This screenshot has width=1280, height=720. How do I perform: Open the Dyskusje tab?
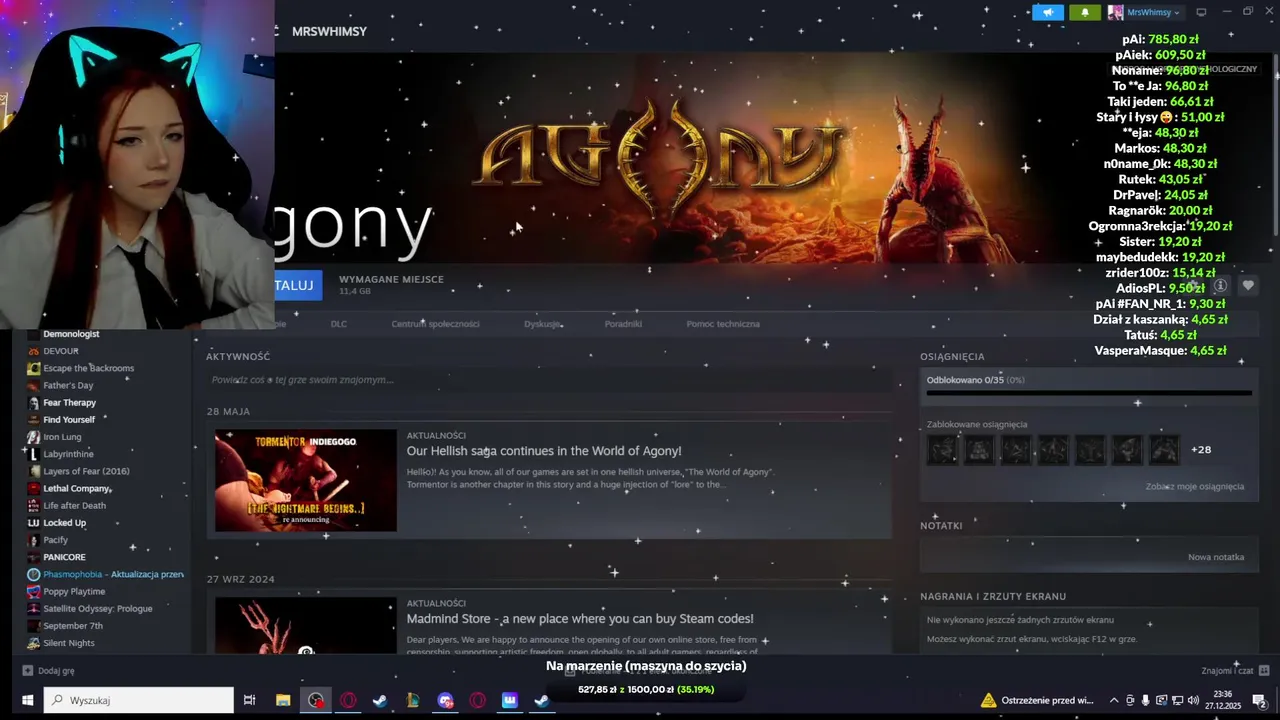pos(542,324)
